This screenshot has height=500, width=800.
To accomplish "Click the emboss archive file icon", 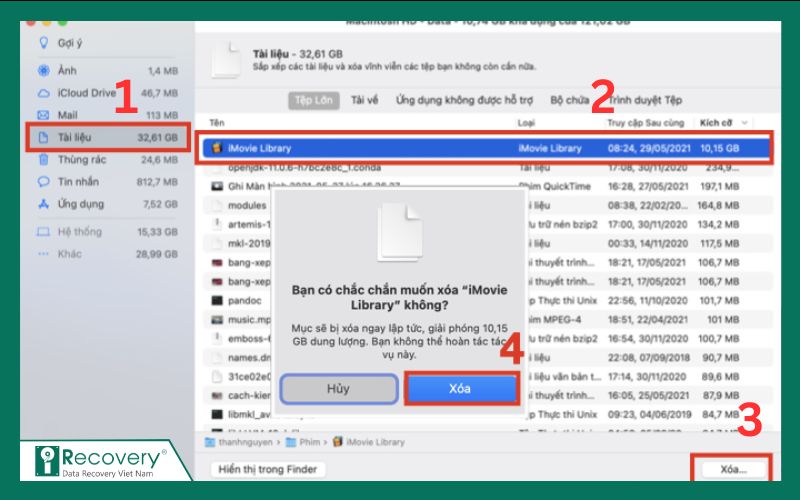I will (x=217, y=338).
